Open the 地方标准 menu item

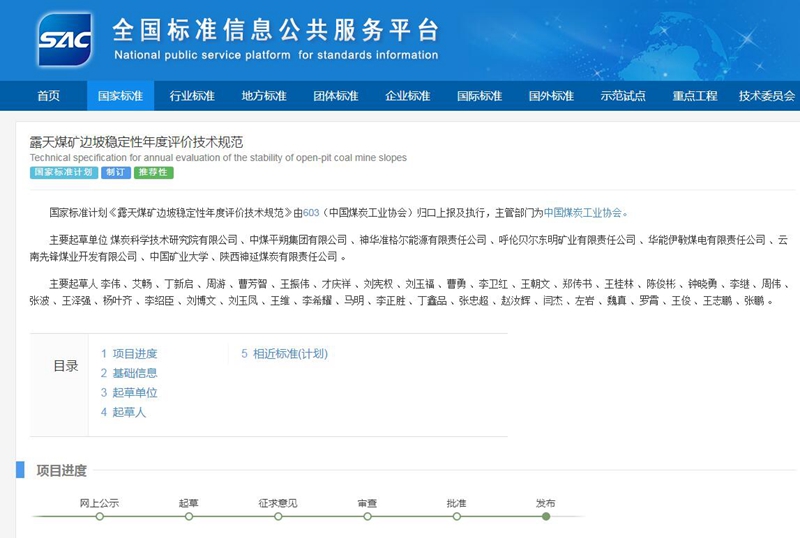tap(264, 96)
